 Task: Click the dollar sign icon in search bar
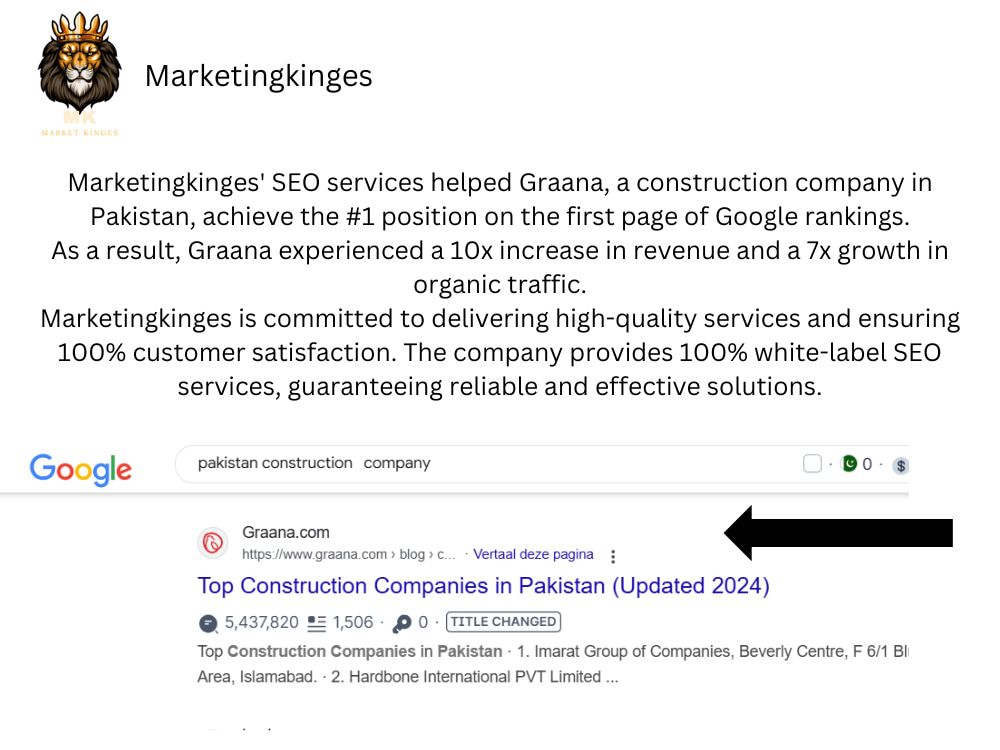(x=901, y=466)
